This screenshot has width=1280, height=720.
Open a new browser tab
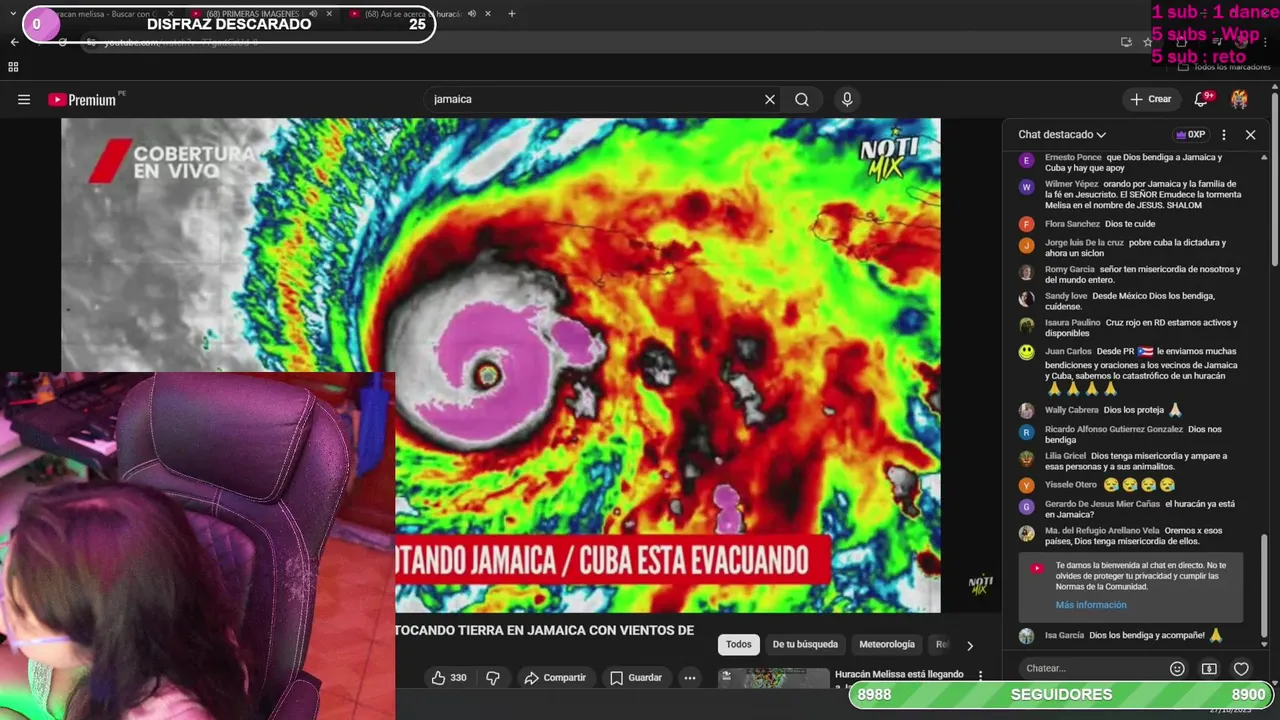[x=511, y=14]
